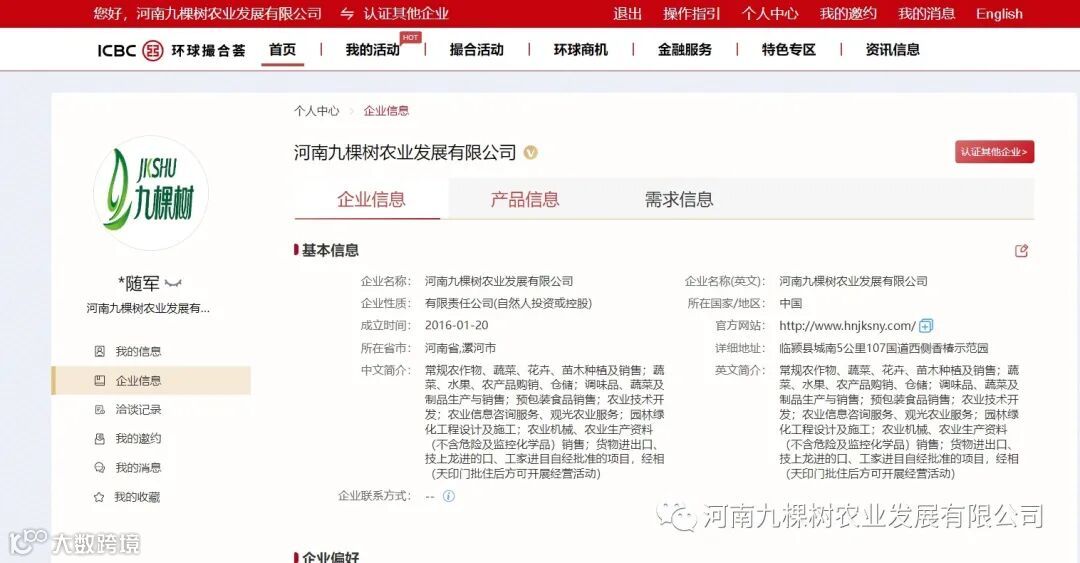Click the edit icon for 基本信息
The image size is (1080, 563).
coord(1021,251)
